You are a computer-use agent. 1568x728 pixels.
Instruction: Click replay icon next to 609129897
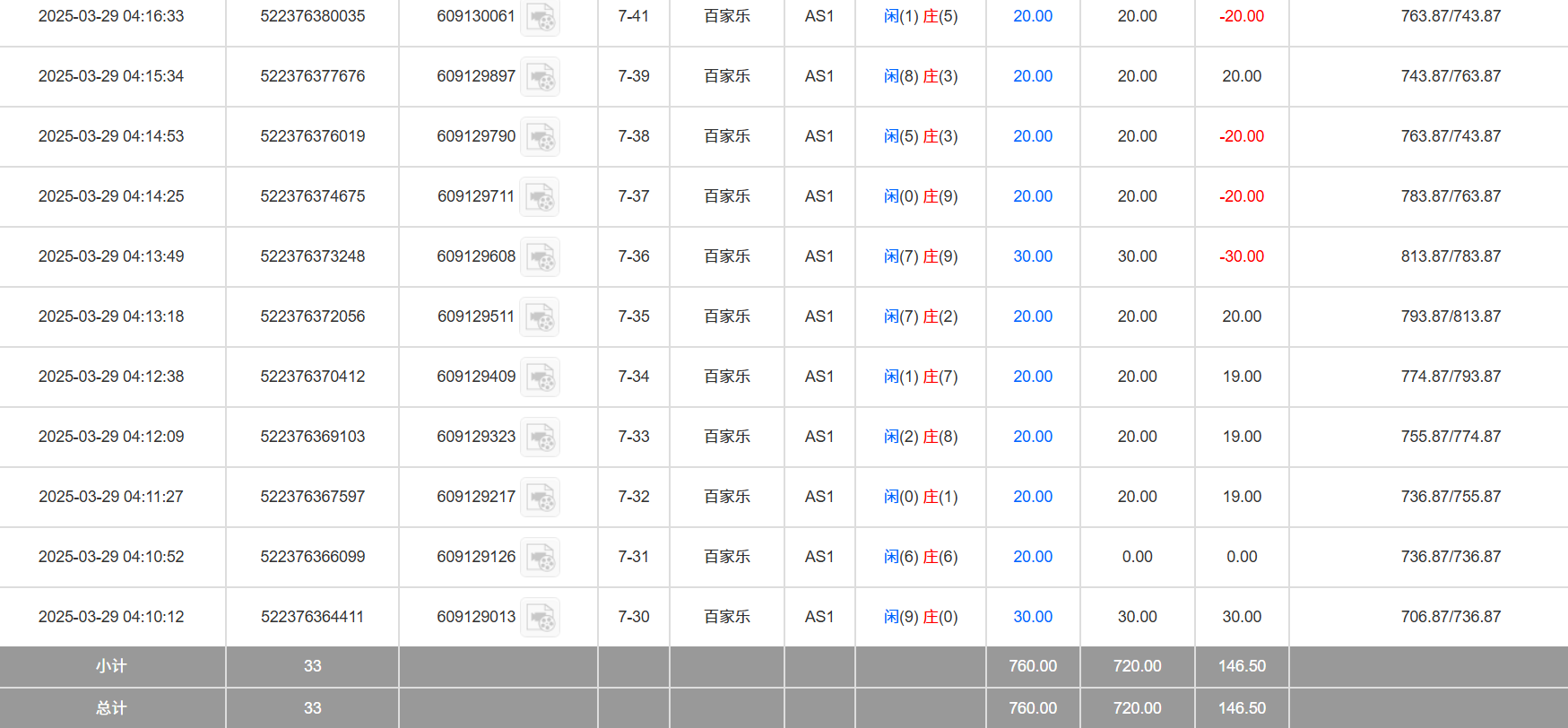pyautogui.click(x=541, y=77)
